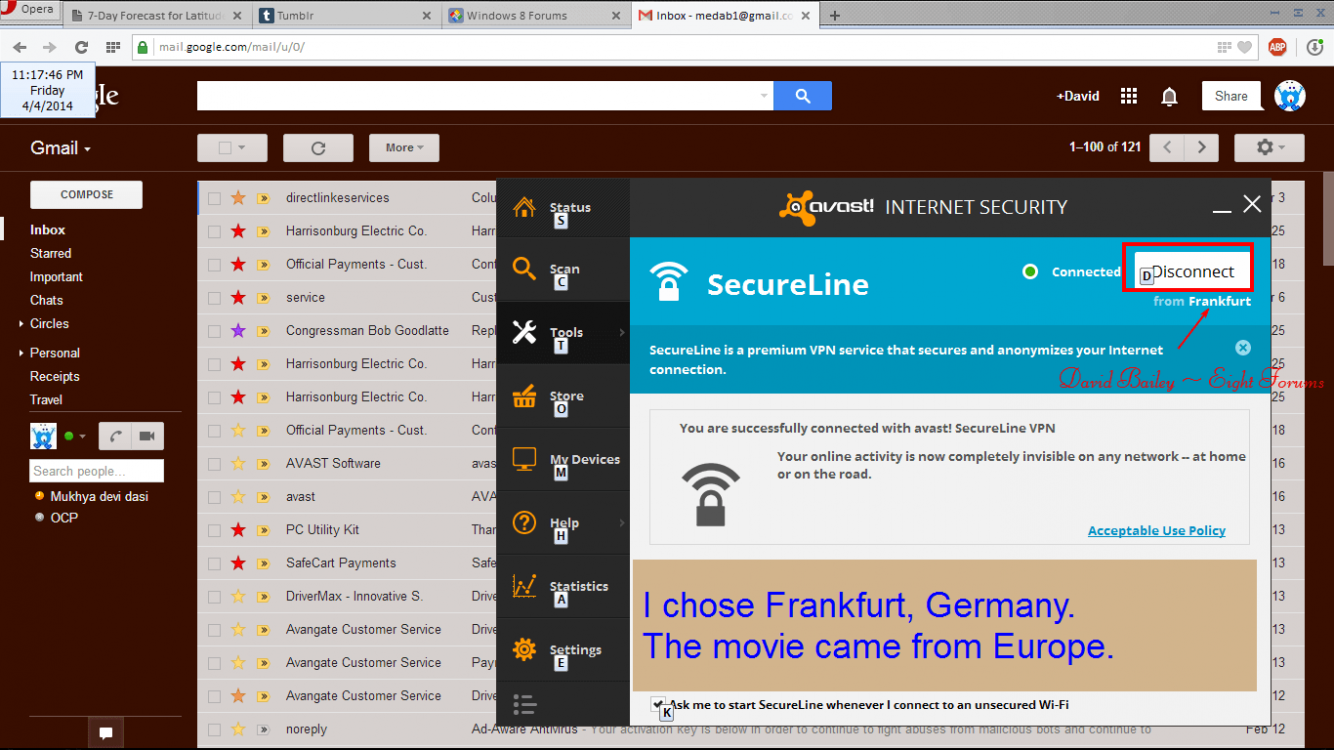
Task: Click the browser reload button
Action: click(81, 47)
